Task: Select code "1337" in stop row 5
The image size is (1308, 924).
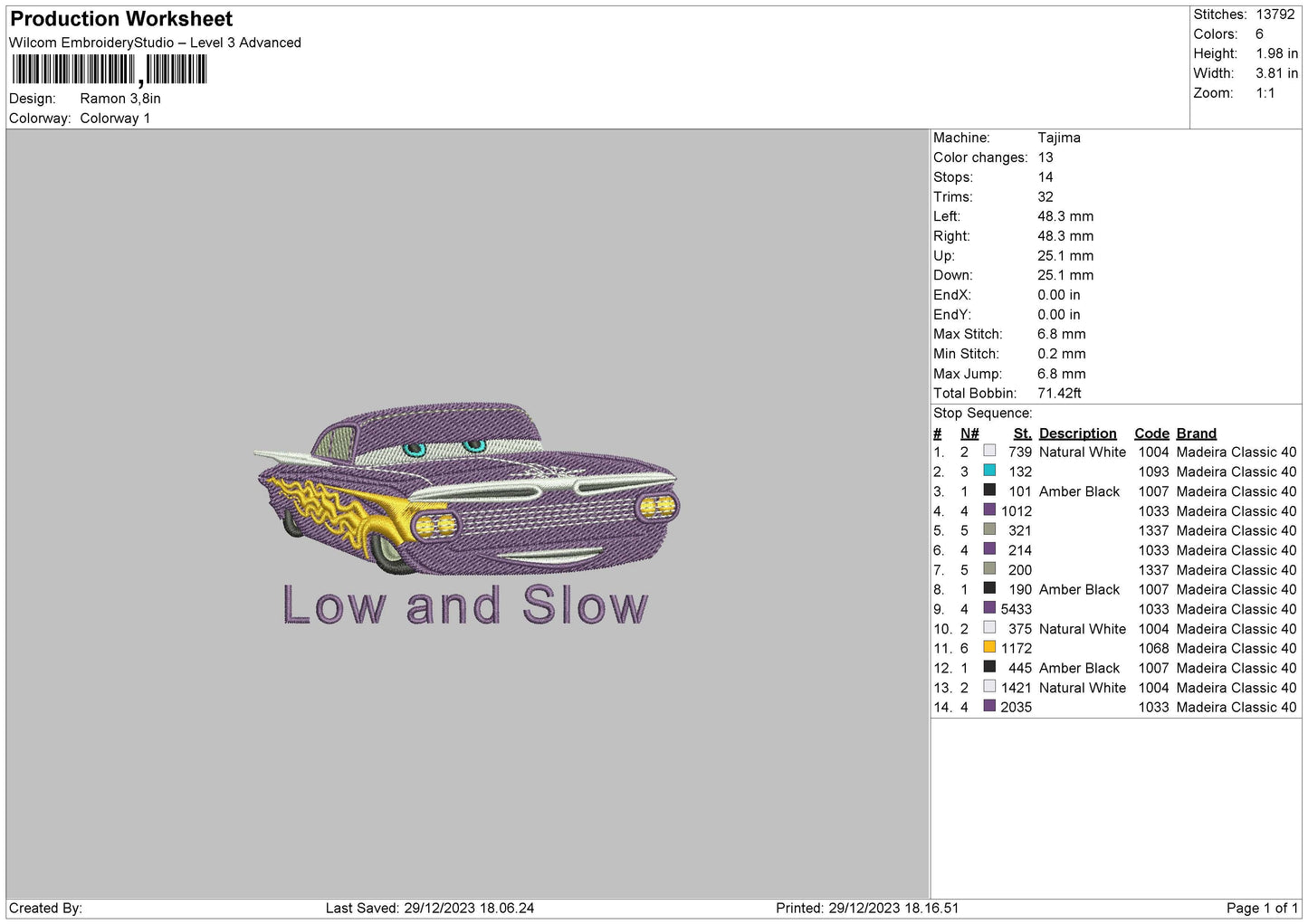Action: (x=1154, y=531)
